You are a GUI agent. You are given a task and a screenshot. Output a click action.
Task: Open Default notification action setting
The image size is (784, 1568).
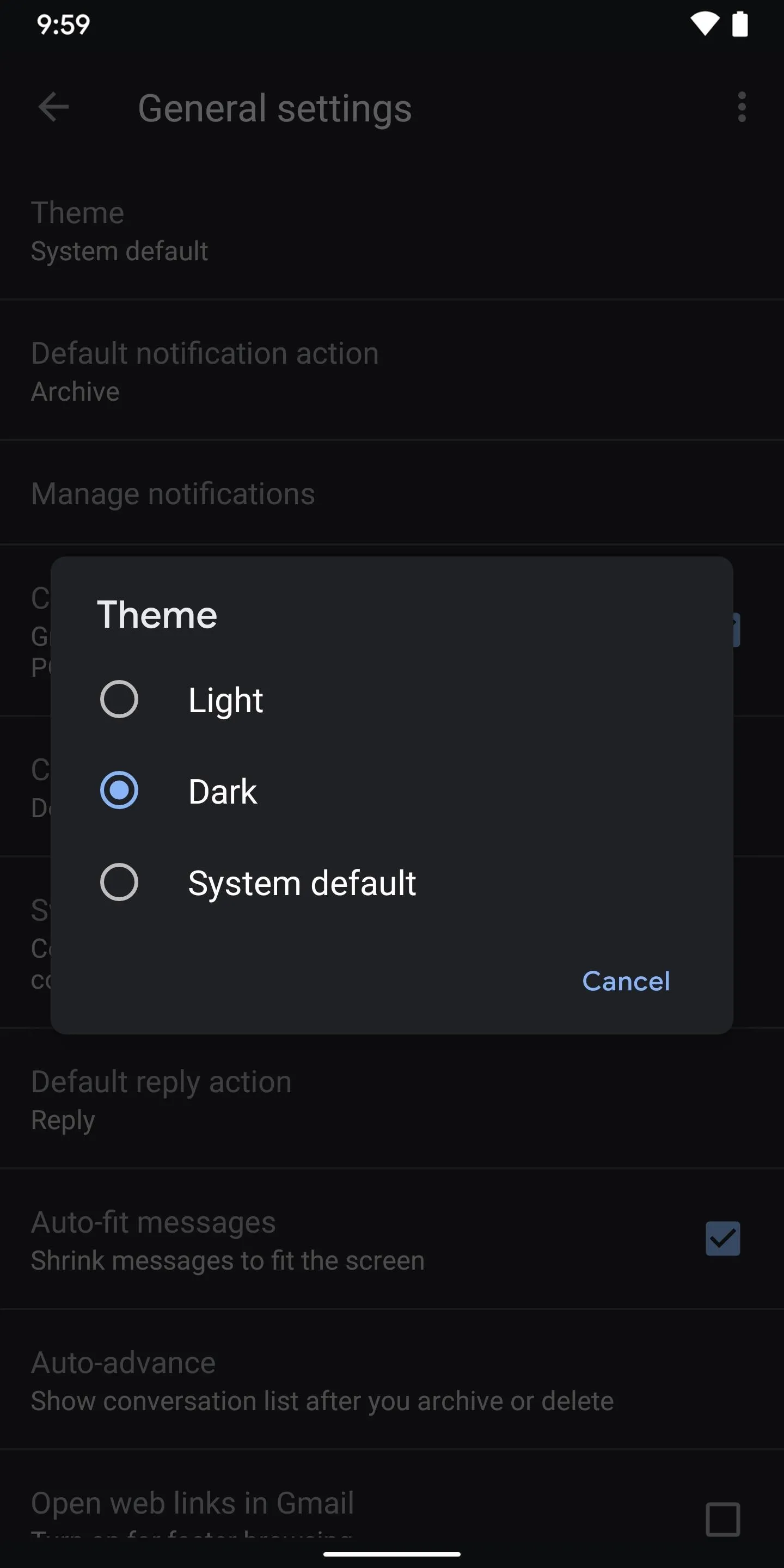[x=392, y=370]
